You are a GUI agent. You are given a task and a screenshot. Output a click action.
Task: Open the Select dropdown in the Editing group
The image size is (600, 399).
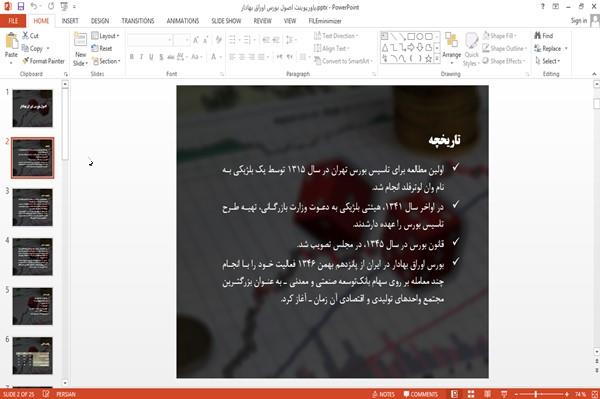548,61
